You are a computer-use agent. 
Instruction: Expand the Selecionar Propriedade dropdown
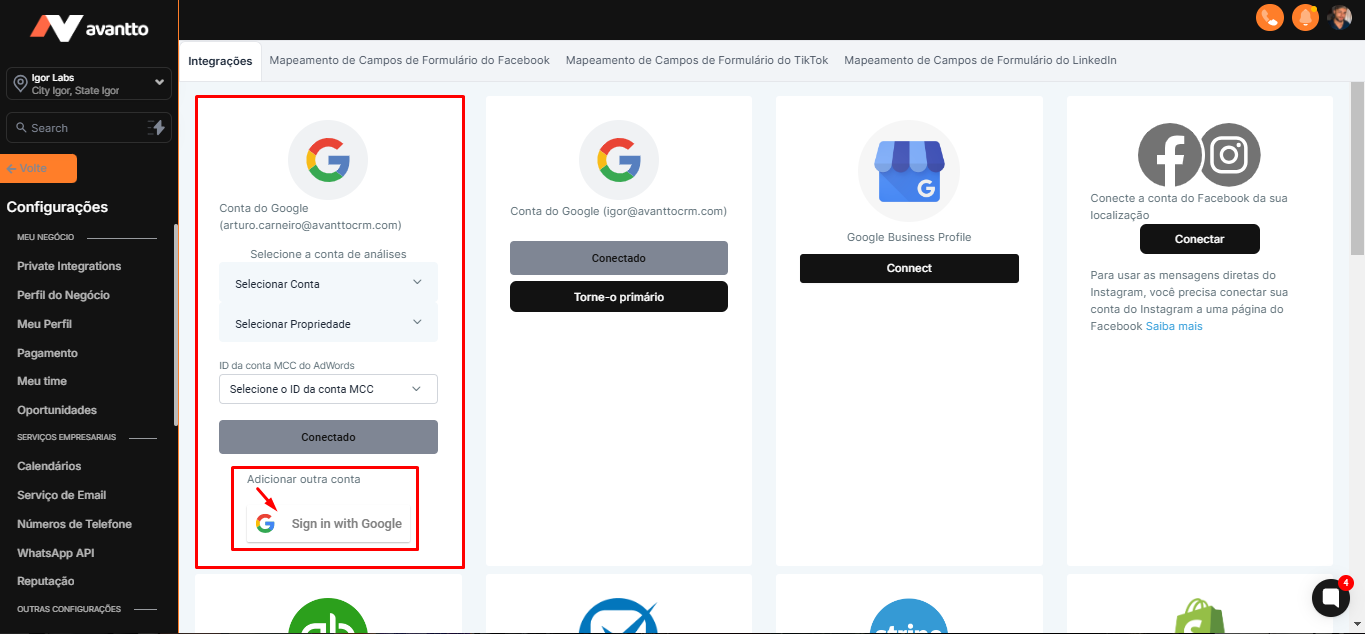pyautogui.click(x=328, y=324)
